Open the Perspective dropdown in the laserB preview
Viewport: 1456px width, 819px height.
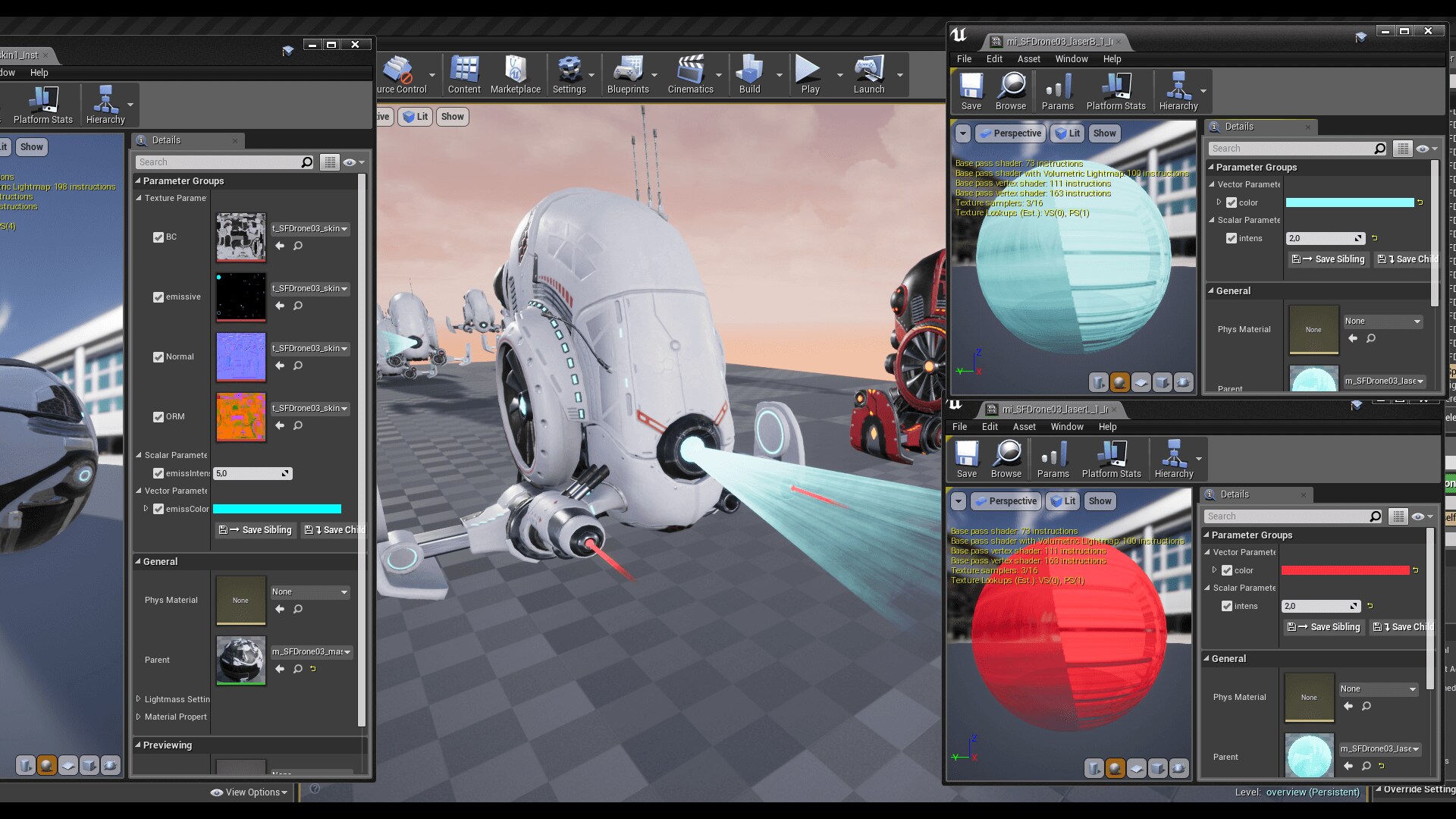point(1010,133)
